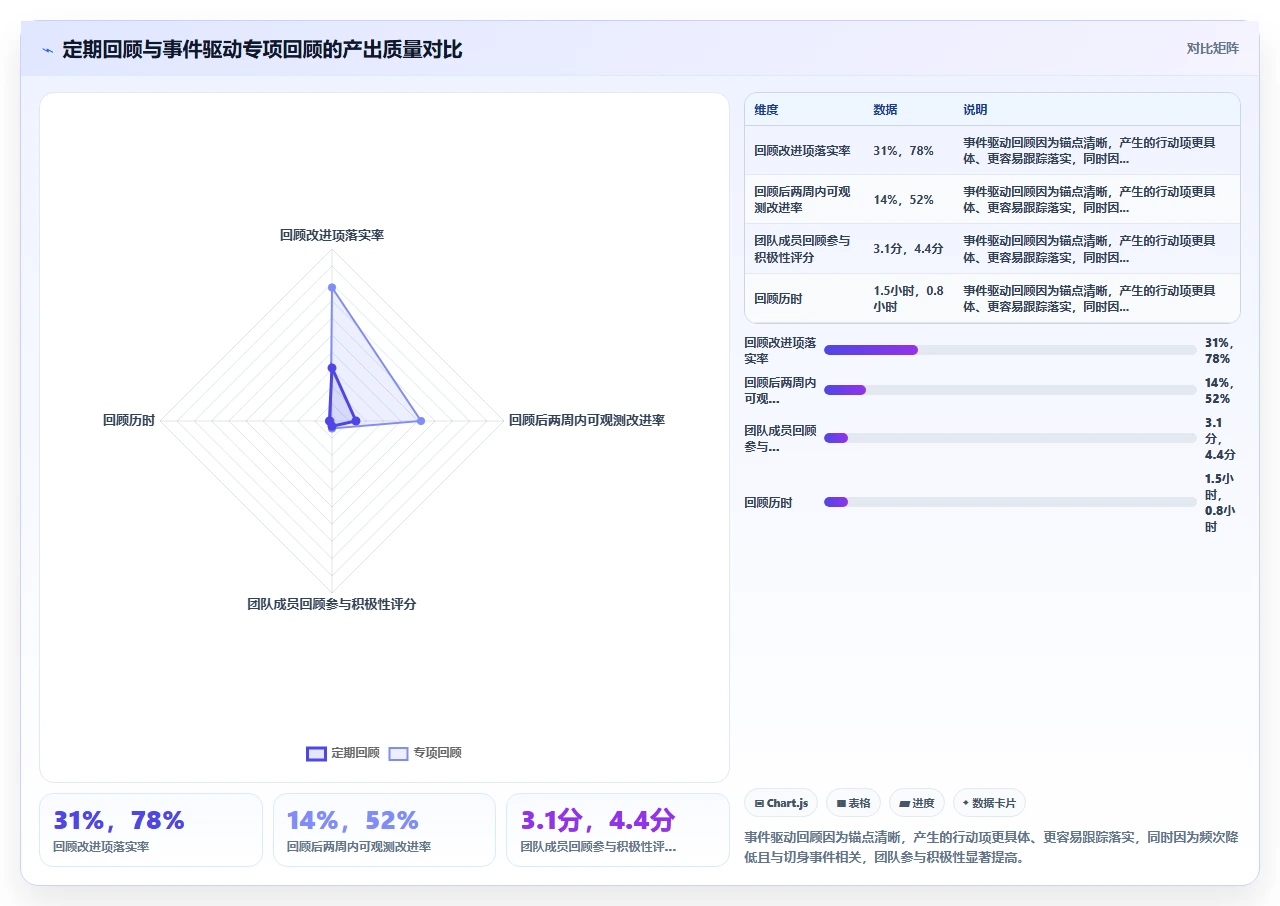Click table row label 团队成员回顾参与积极性评分
Image resolution: width=1280 pixels, height=906 pixels.
pyautogui.click(x=802, y=249)
